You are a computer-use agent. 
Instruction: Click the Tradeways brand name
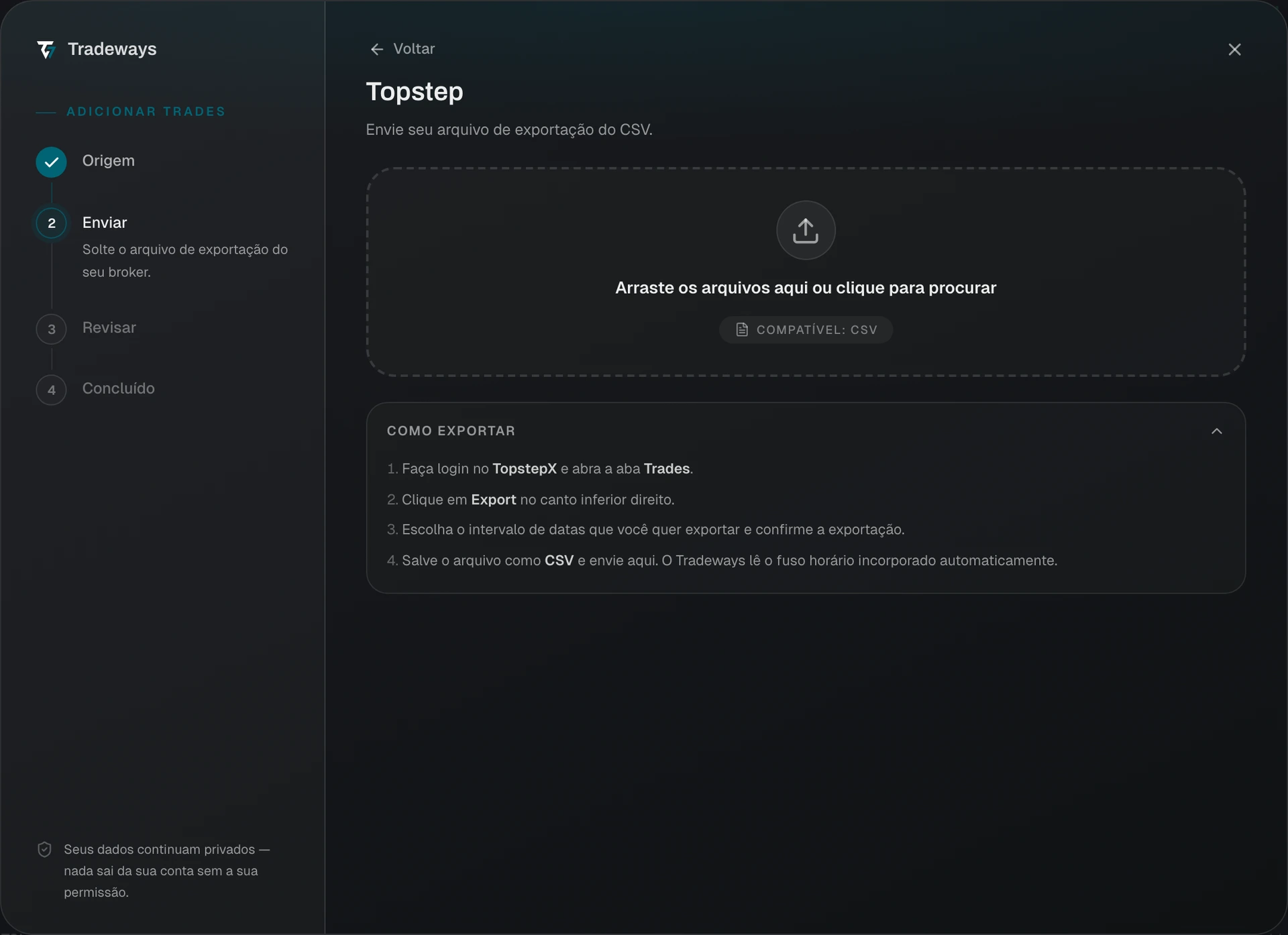112,49
